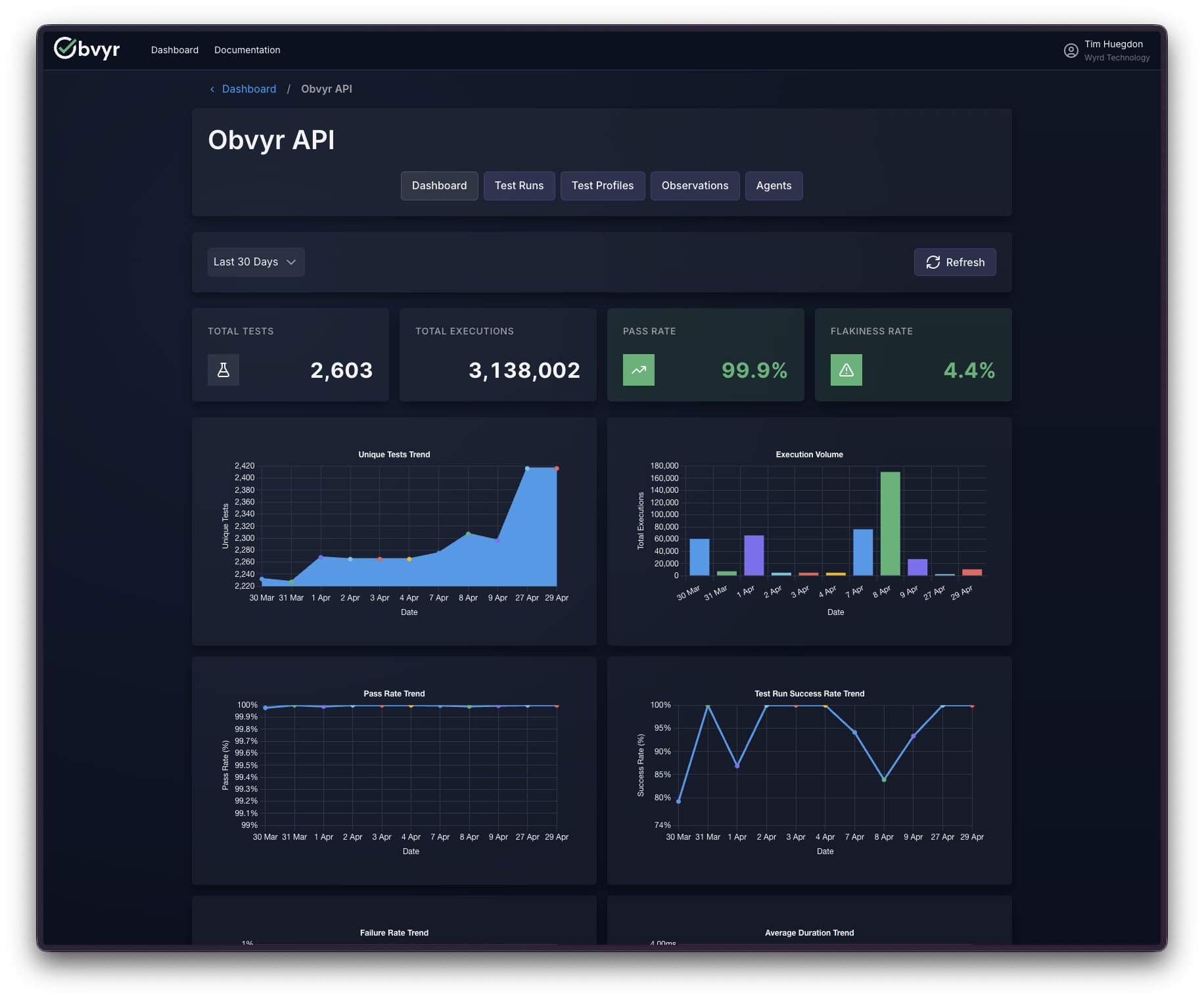Click the 30 Mar point in Pass Rate Trend

(x=266, y=708)
